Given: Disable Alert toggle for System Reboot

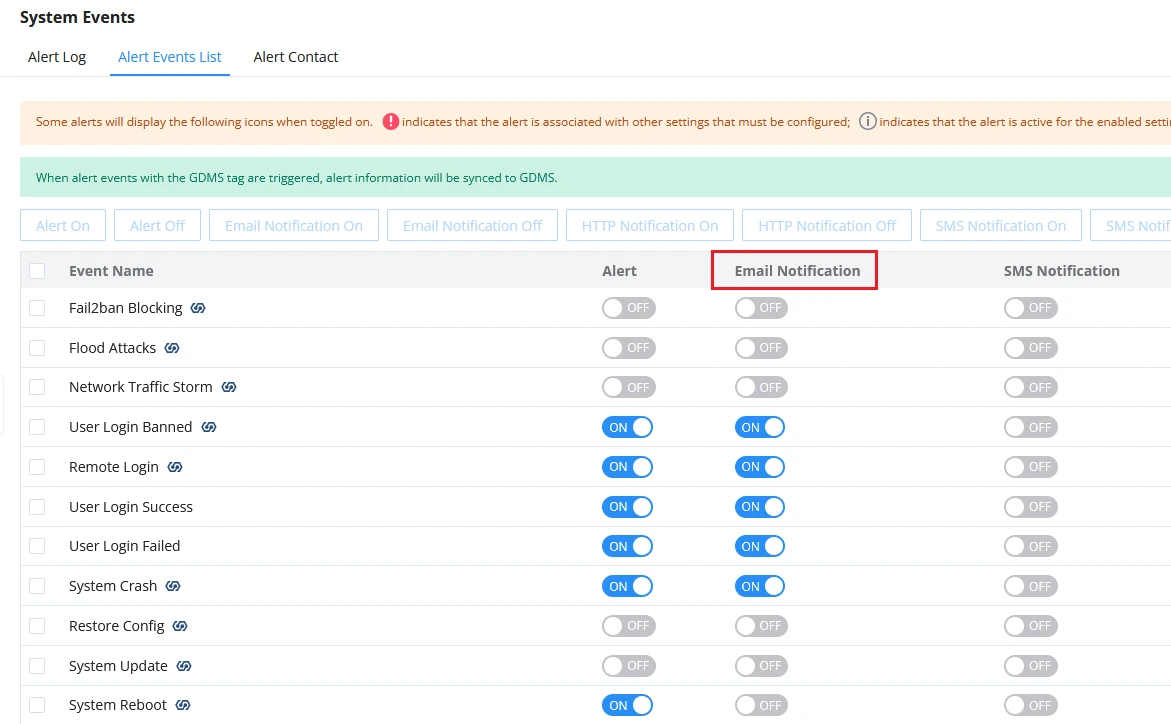Looking at the screenshot, I should (x=627, y=705).
